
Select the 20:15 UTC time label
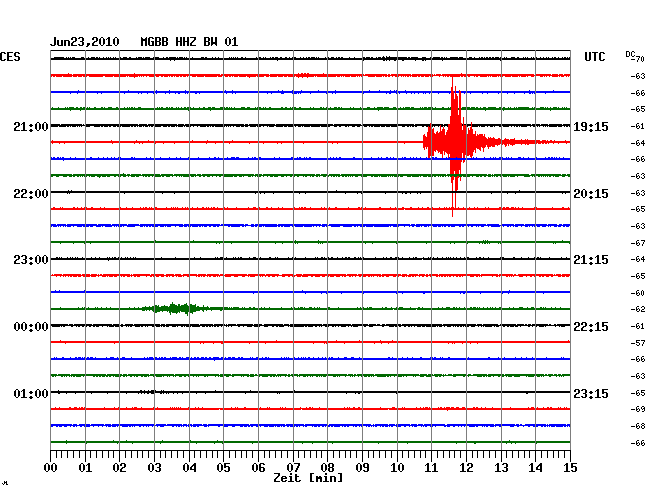pos(591,194)
